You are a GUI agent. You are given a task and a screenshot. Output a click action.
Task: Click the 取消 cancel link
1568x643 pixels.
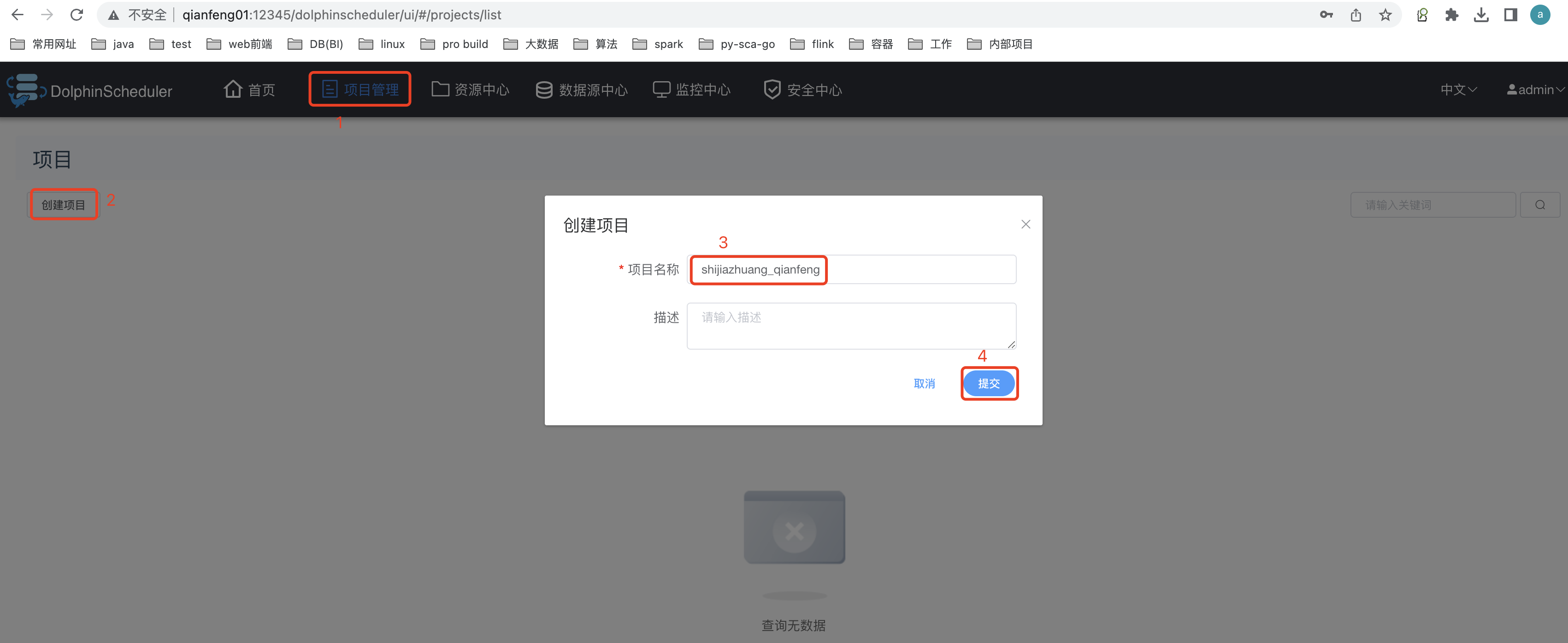pos(924,384)
